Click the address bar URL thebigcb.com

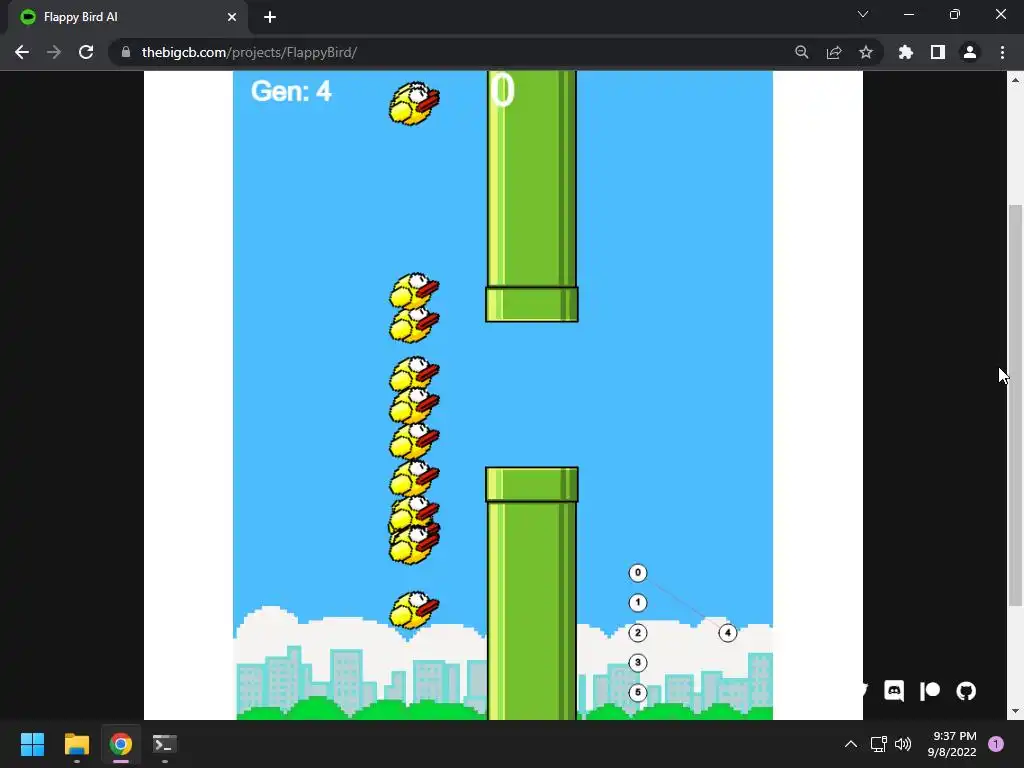point(249,52)
